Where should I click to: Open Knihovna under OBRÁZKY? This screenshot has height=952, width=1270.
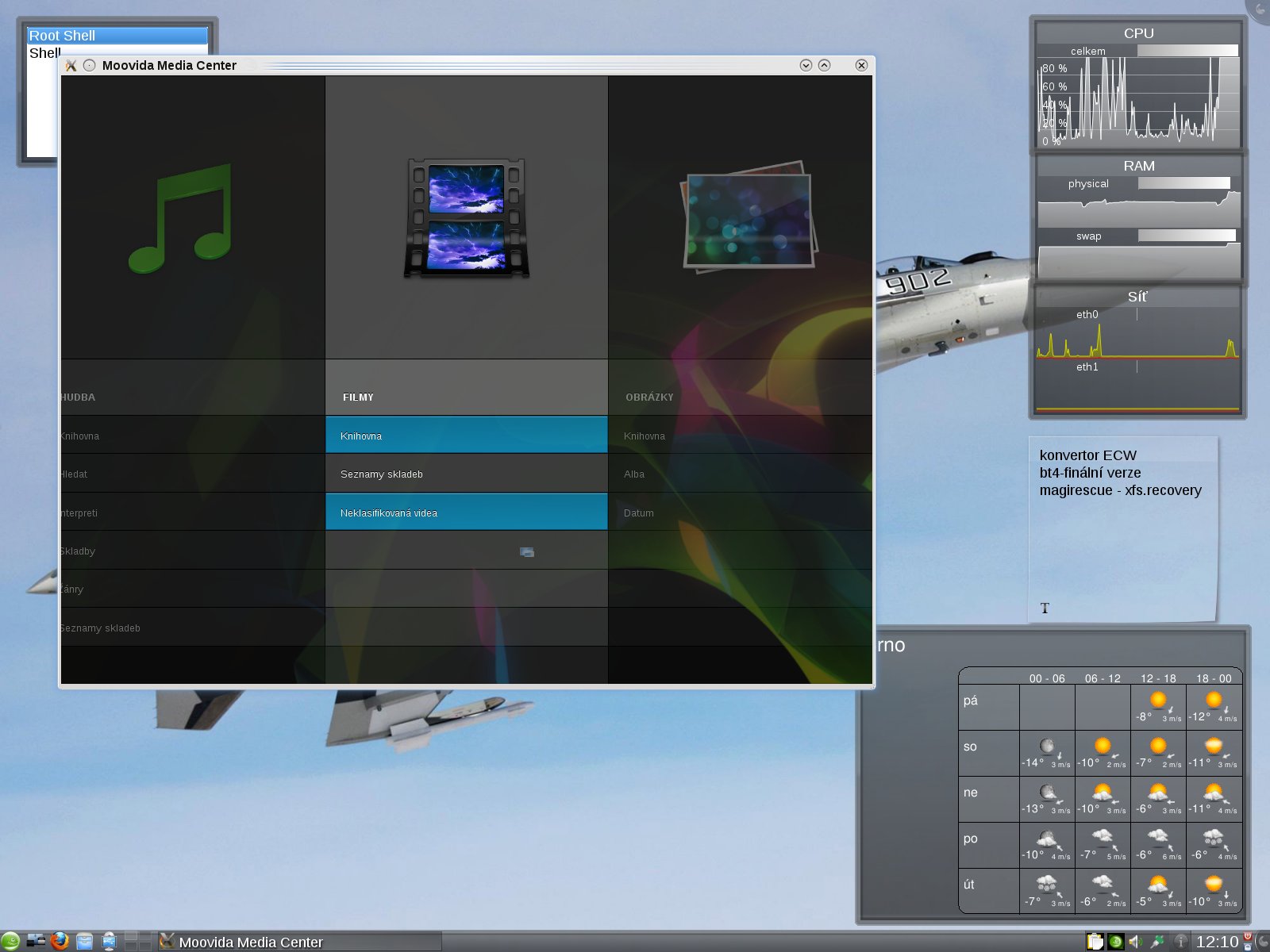click(x=740, y=436)
